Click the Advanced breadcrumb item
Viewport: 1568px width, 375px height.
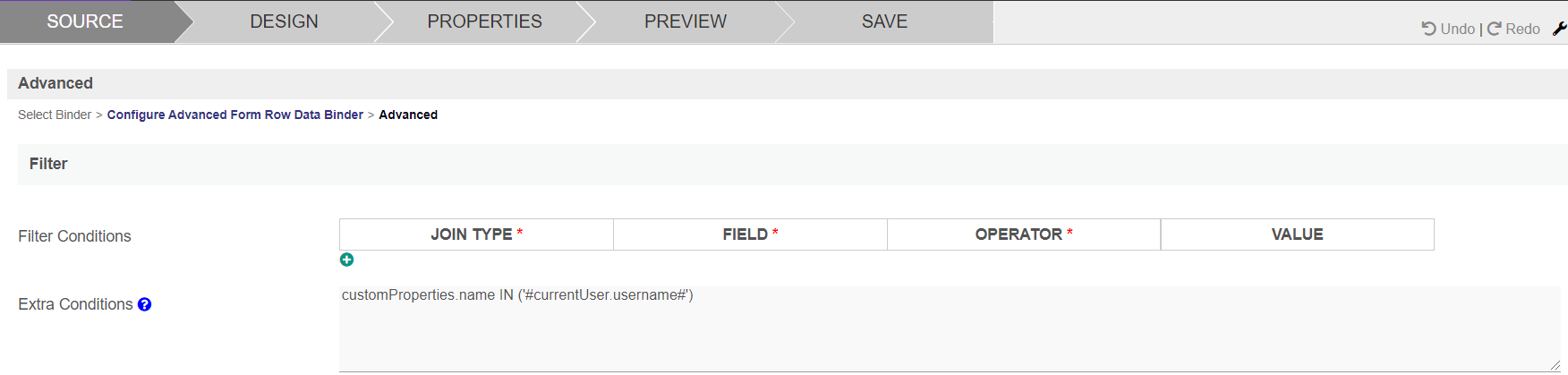(408, 115)
